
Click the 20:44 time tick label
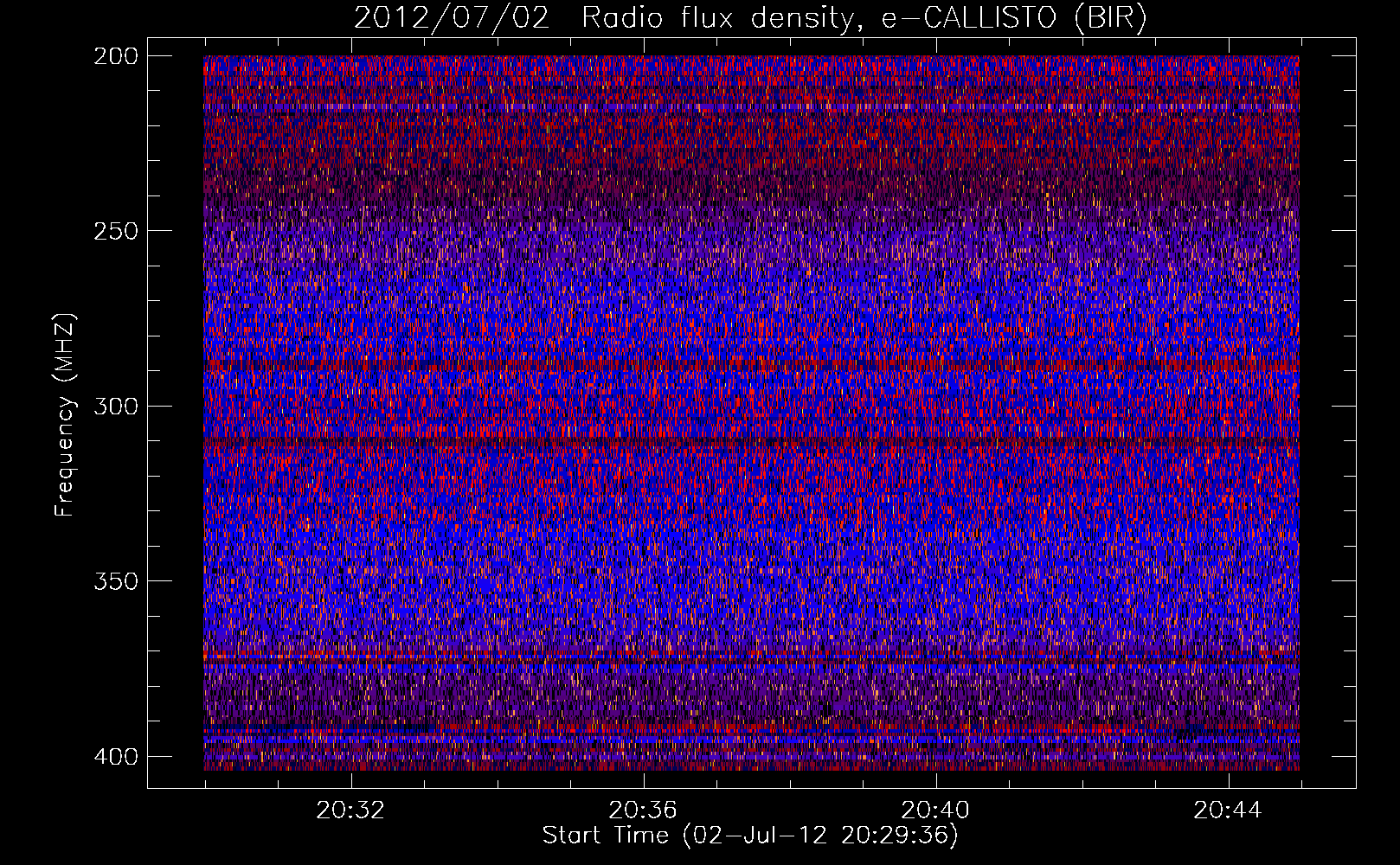1228,811
